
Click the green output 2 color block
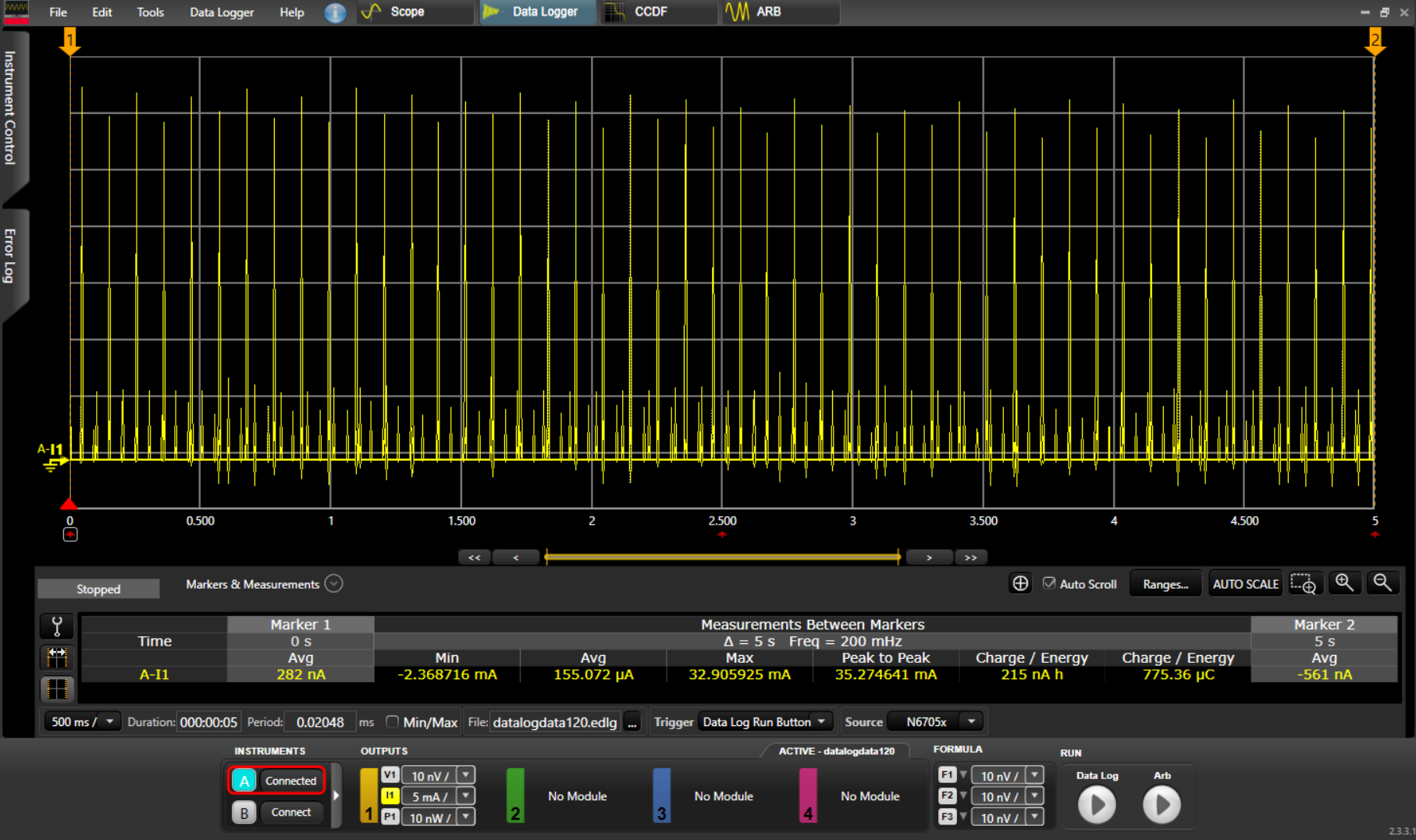pos(515,796)
